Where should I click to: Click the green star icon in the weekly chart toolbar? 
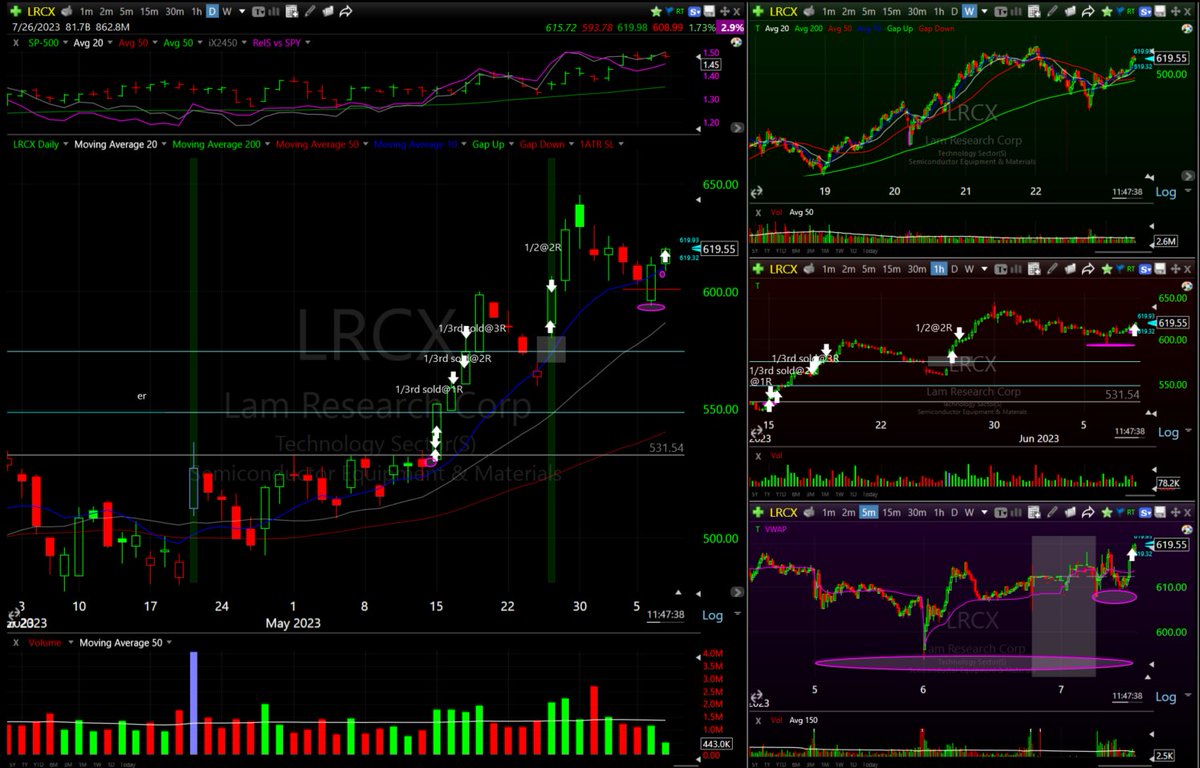point(1107,12)
